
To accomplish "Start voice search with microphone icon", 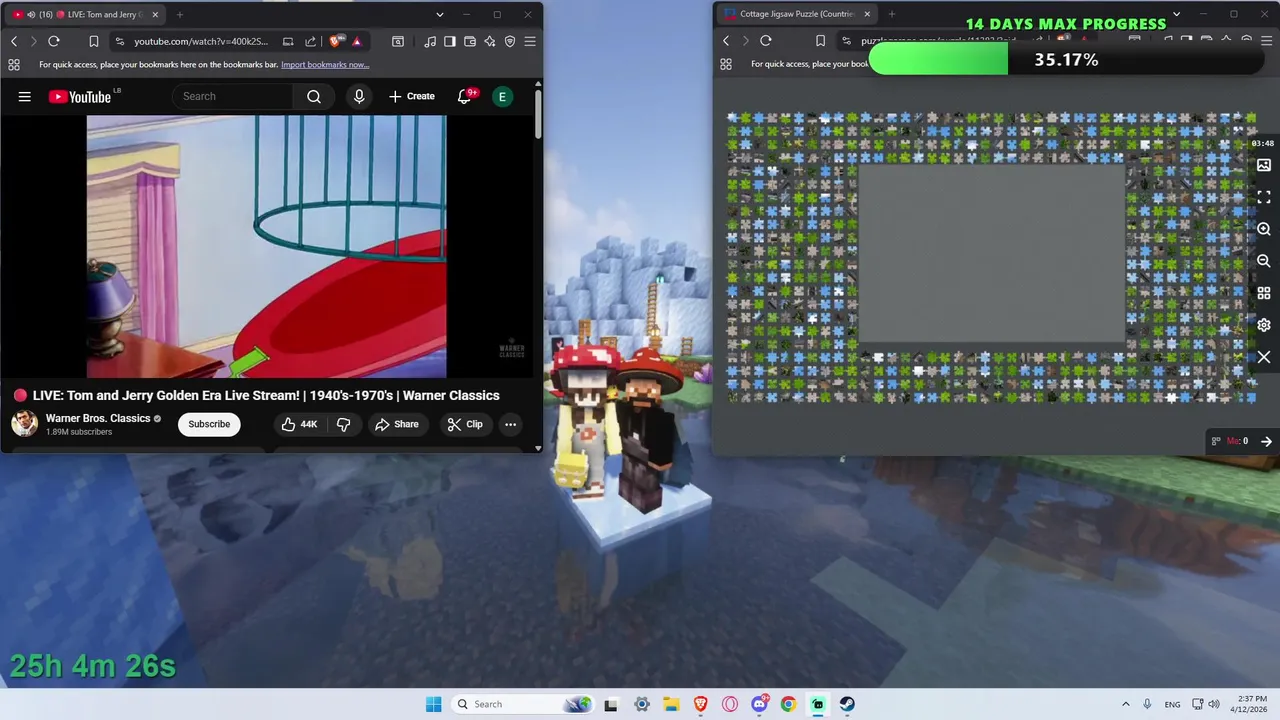I will tap(359, 96).
